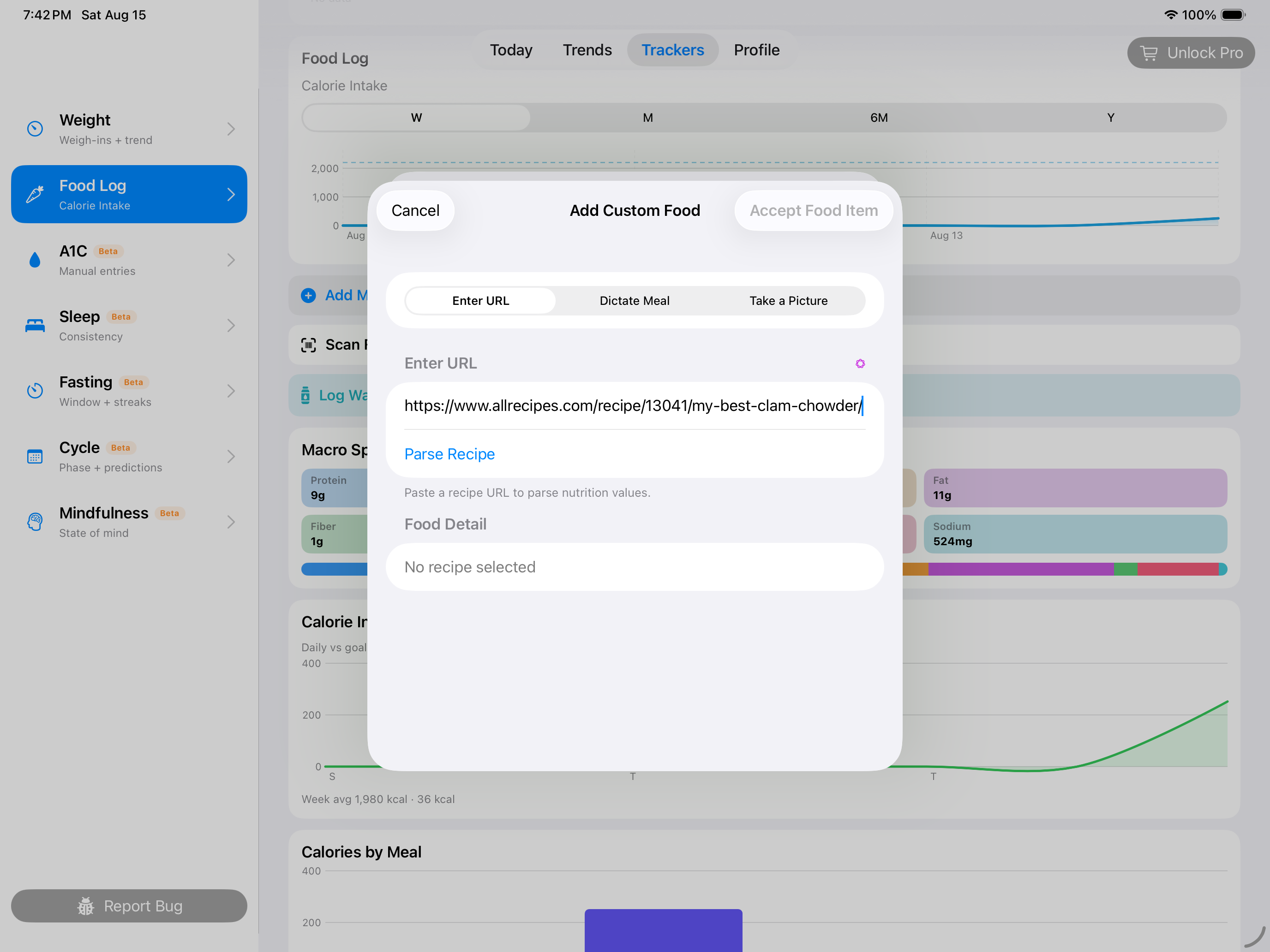The image size is (1270, 952).
Task: Click the Mindfulness brain icon
Action: tap(35, 522)
